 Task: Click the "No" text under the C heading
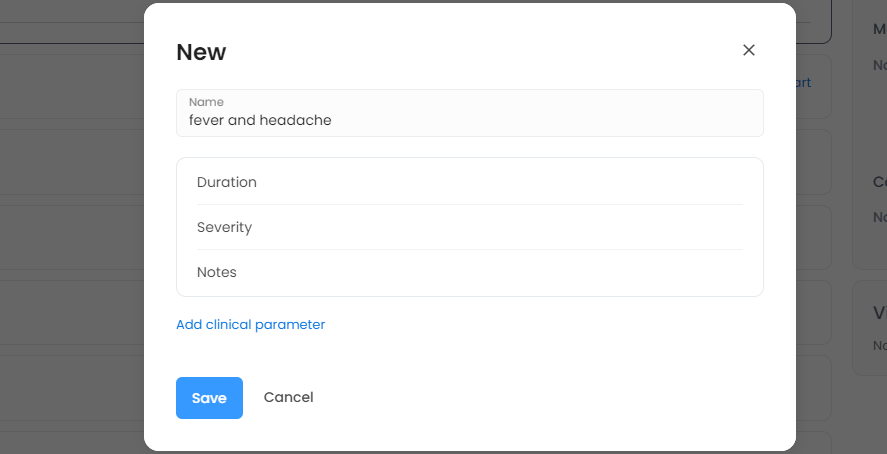[x=880, y=217]
